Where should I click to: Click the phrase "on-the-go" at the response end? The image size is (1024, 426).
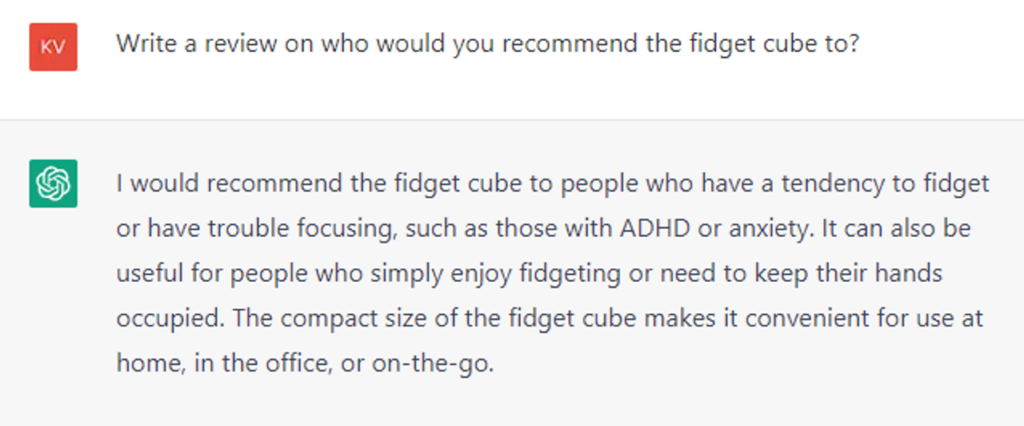pos(439,363)
